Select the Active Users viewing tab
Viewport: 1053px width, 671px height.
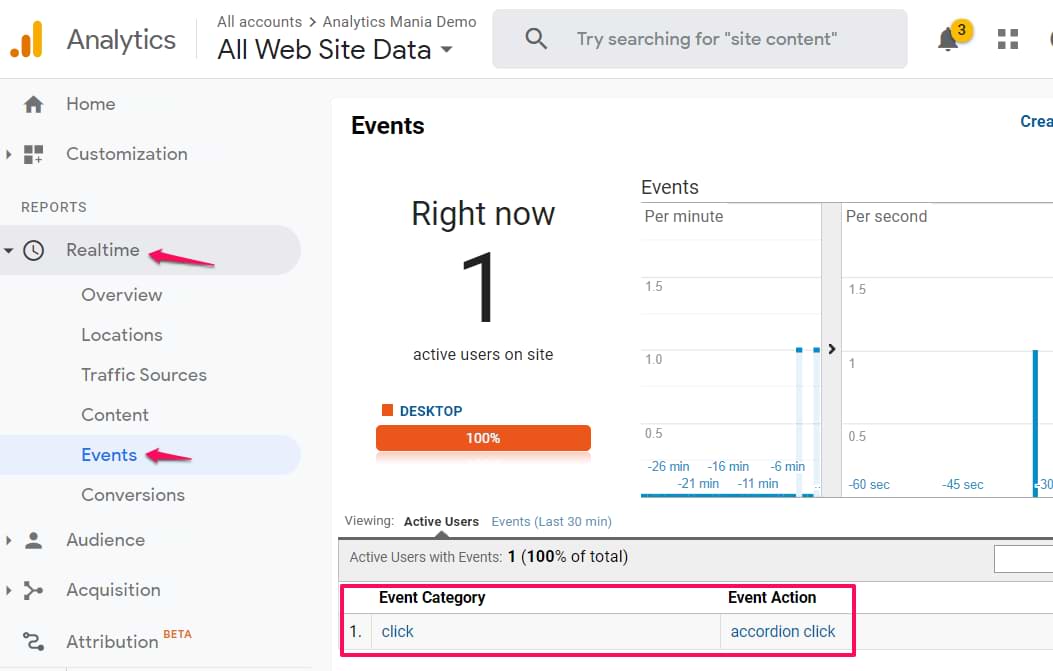click(441, 521)
